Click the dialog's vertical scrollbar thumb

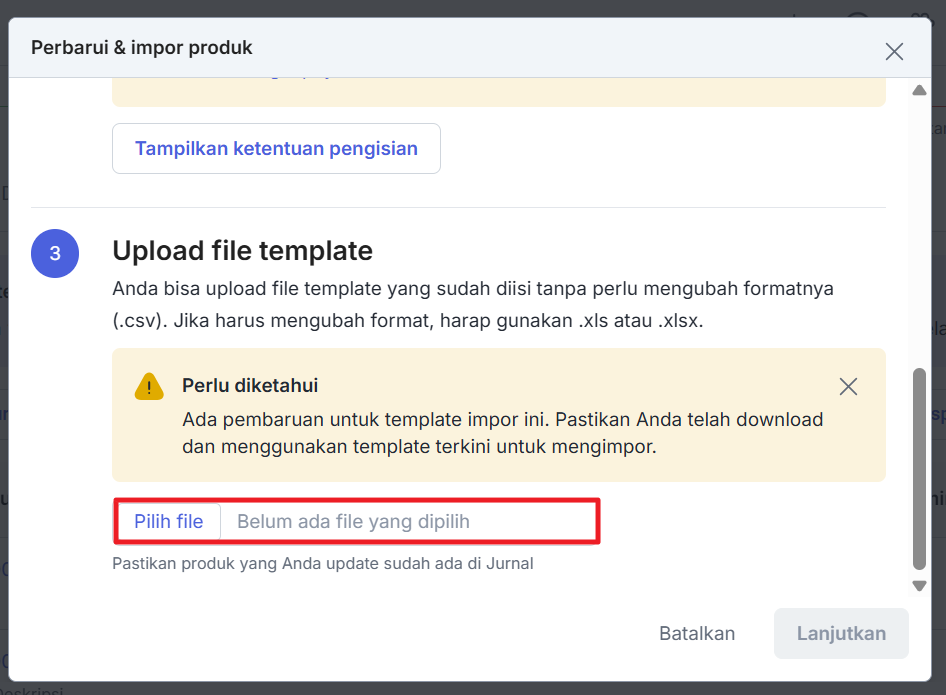pyautogui.click(x=919, y=468)
